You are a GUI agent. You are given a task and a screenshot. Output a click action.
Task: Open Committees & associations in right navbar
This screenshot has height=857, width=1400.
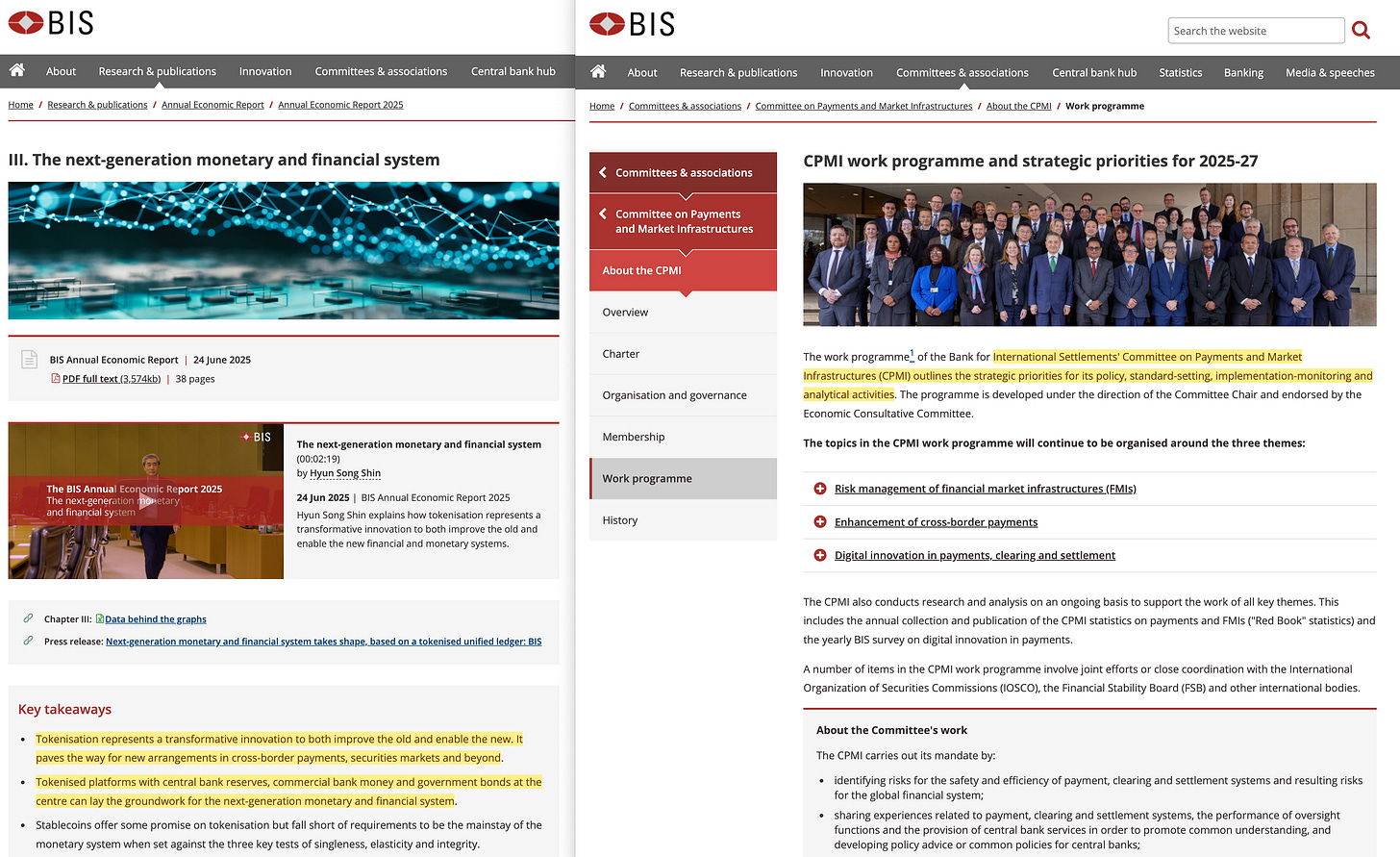(962, 72)
